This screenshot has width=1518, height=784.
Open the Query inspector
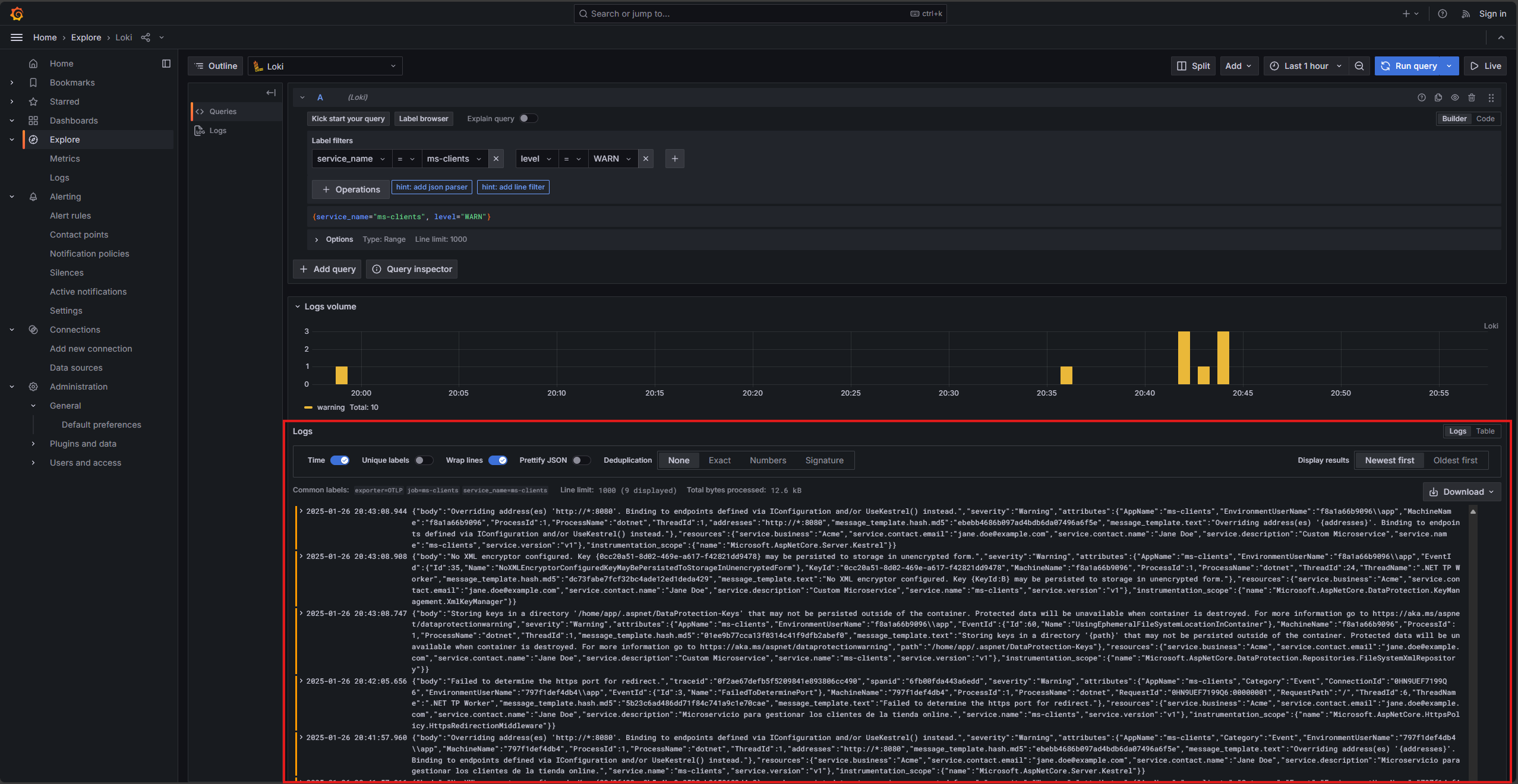412,269
